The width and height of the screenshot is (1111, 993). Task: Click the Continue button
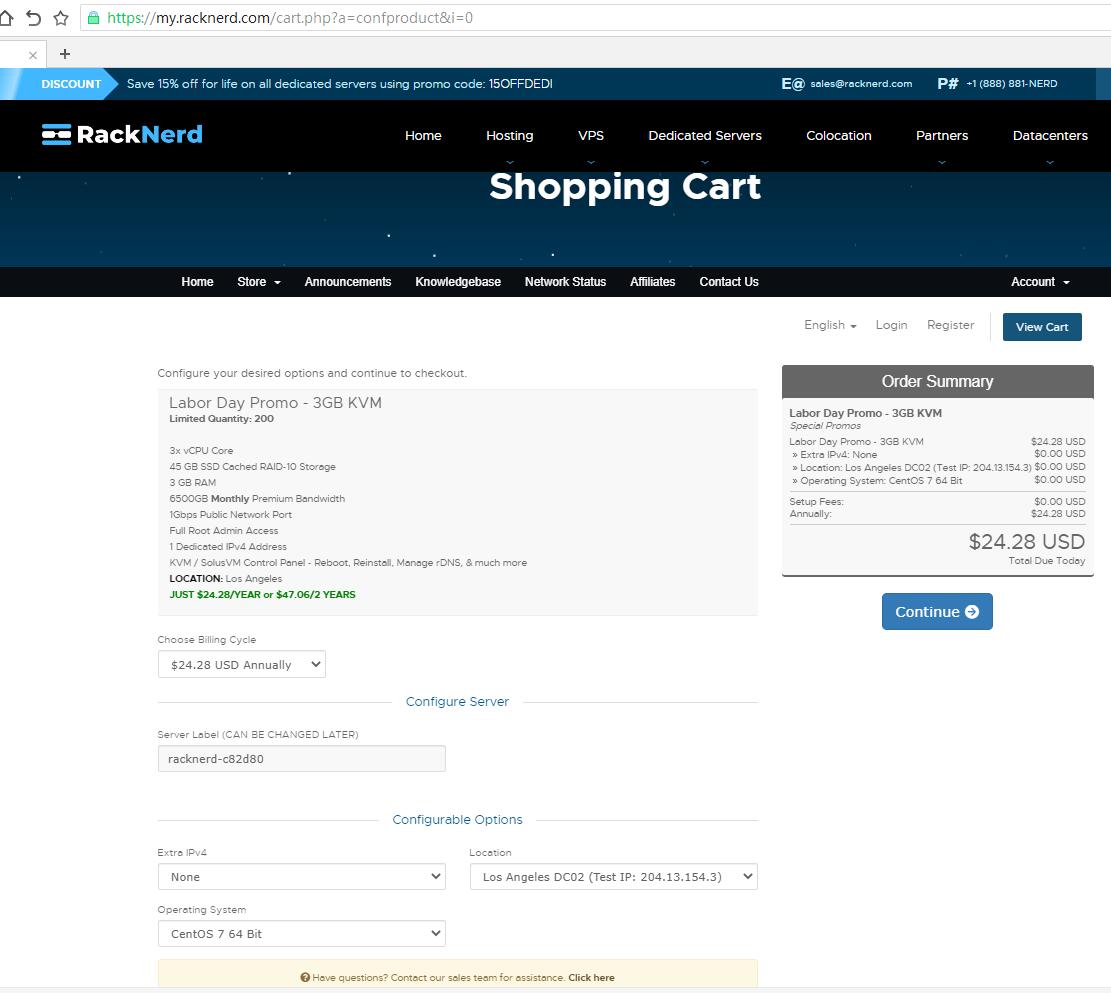937,612
